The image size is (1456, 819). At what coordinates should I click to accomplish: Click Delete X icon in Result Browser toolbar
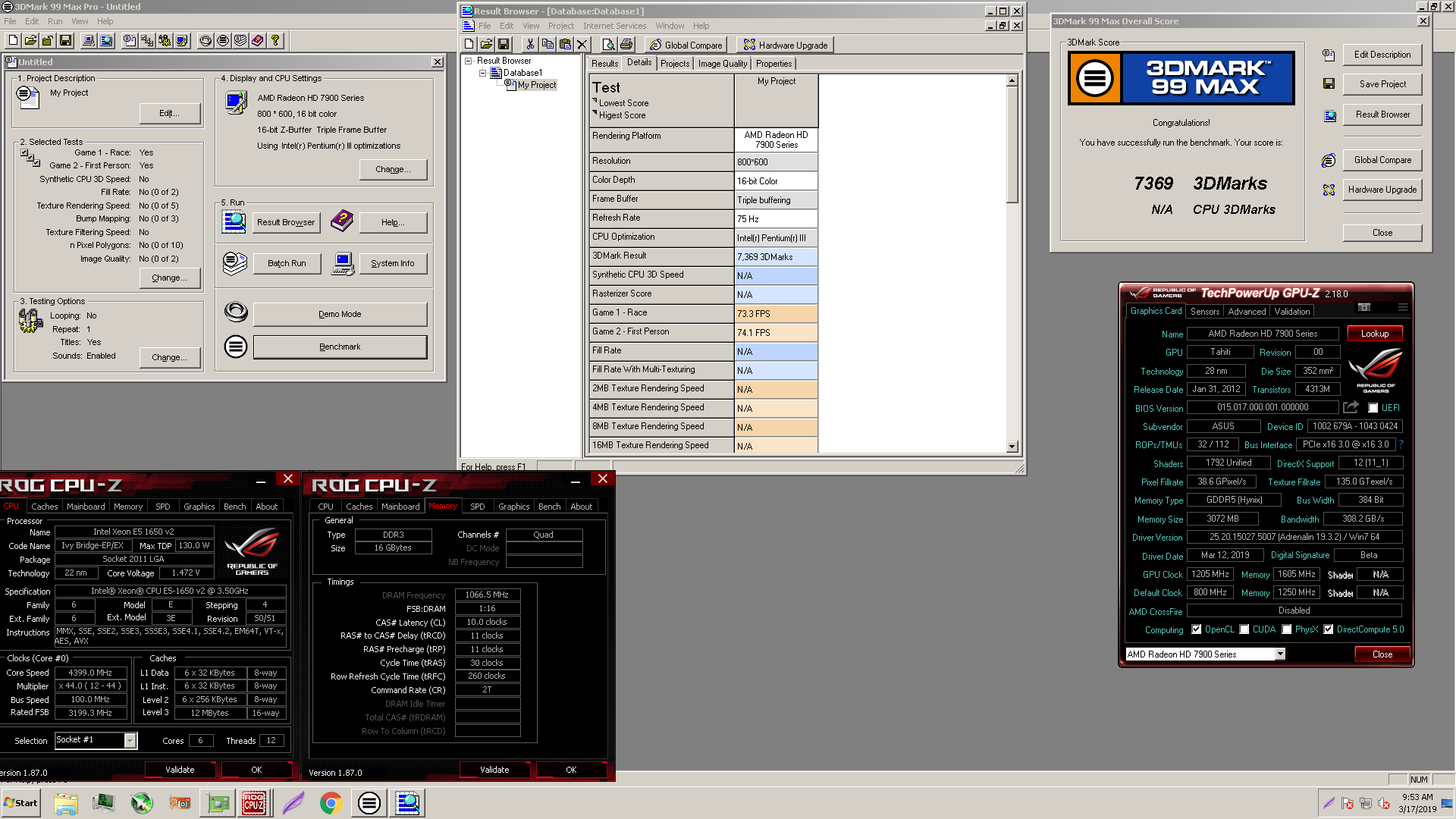[x=582, y=45]
